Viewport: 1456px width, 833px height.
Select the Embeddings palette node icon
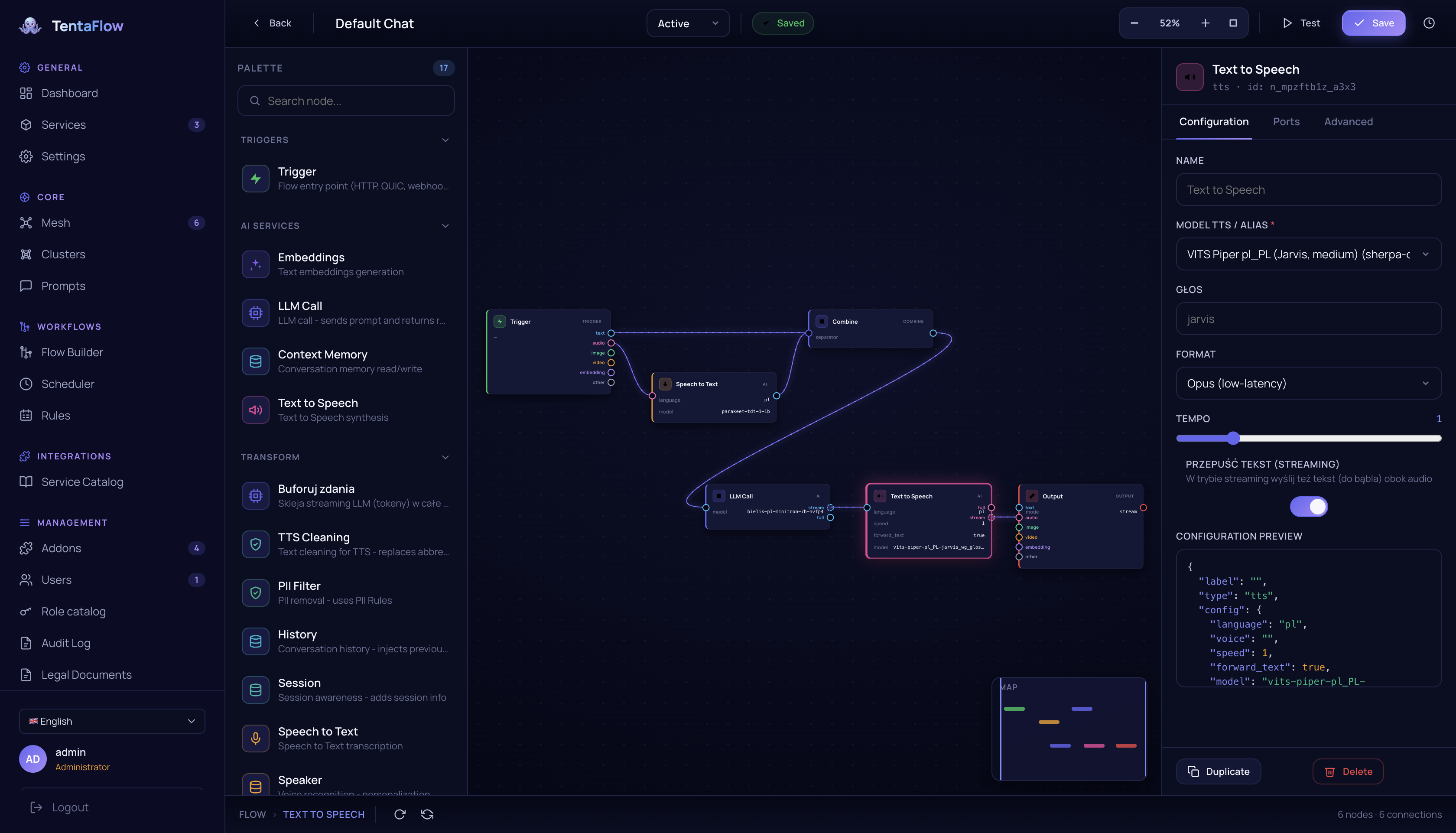point(256,264)
